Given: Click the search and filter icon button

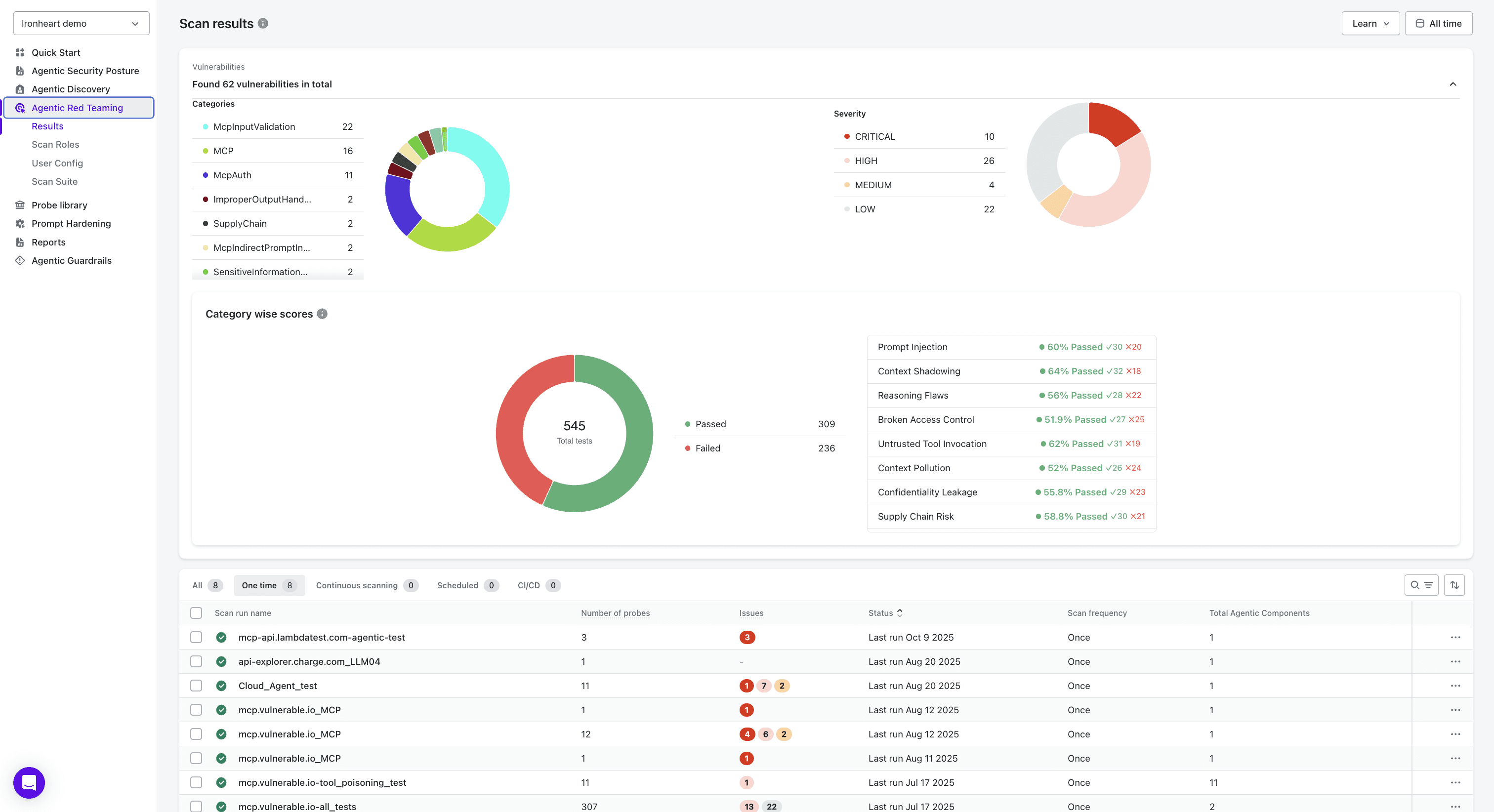Looking at the screenshot, I should pos(1421,585).
